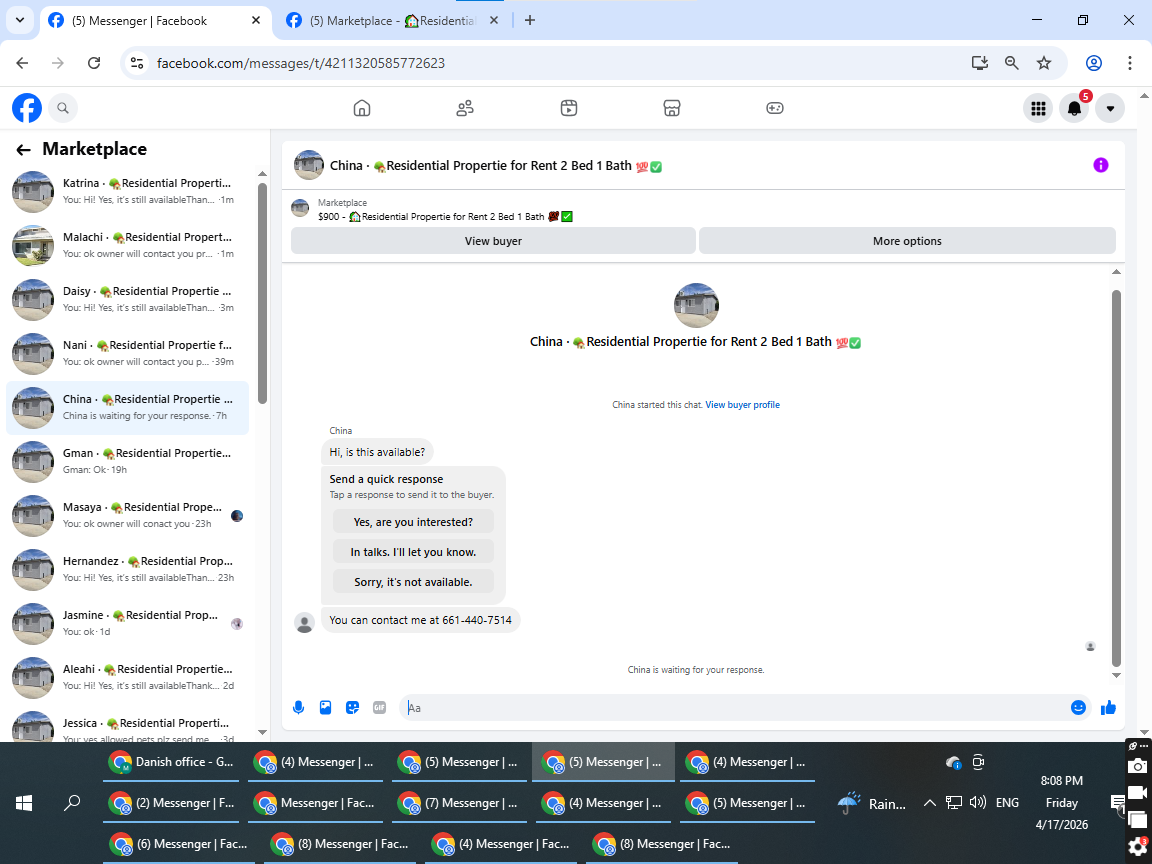Choose a sticker with the sticker icon

tap(353, 708)
